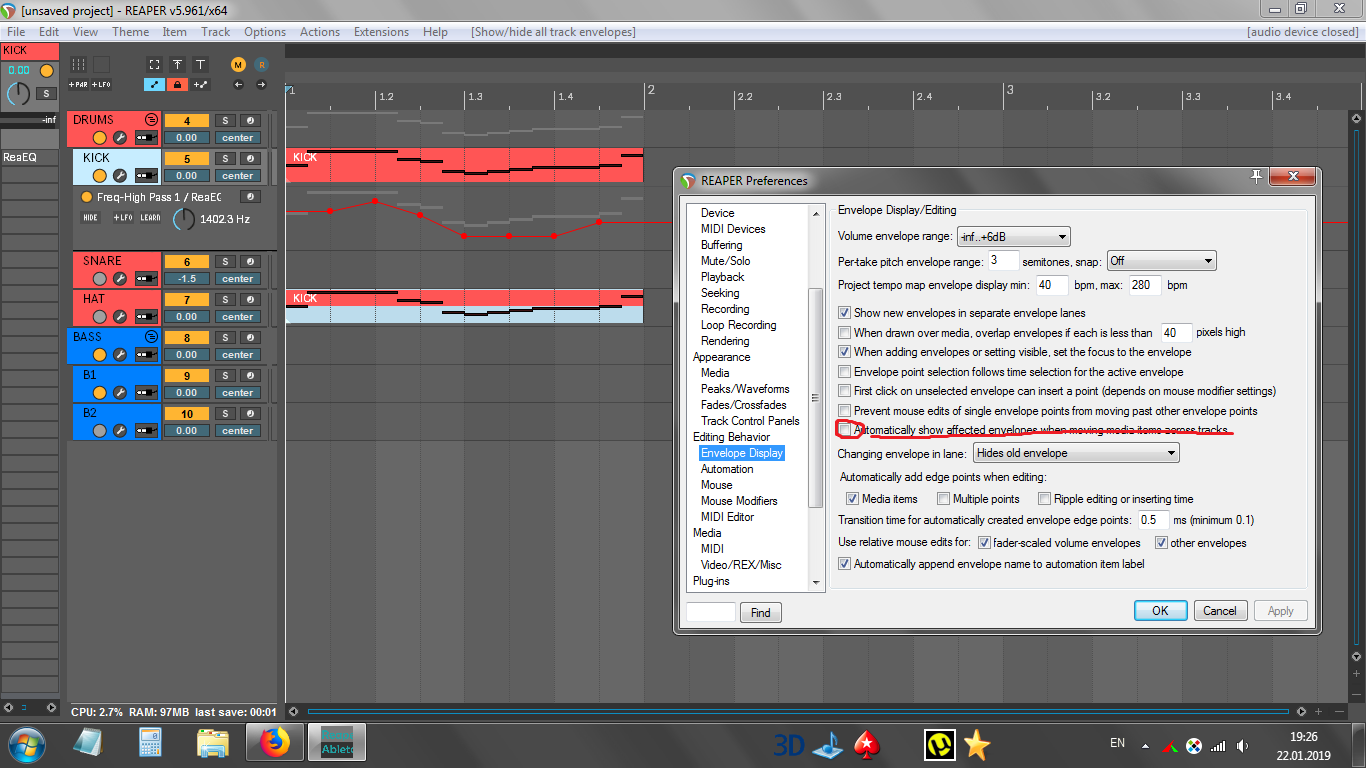Image resolution: width=1366 pixels, height=768 pixels.
Task: Adjust the Freq-High Pass 1402.3 Hz knob
Action: pos(184,219)
